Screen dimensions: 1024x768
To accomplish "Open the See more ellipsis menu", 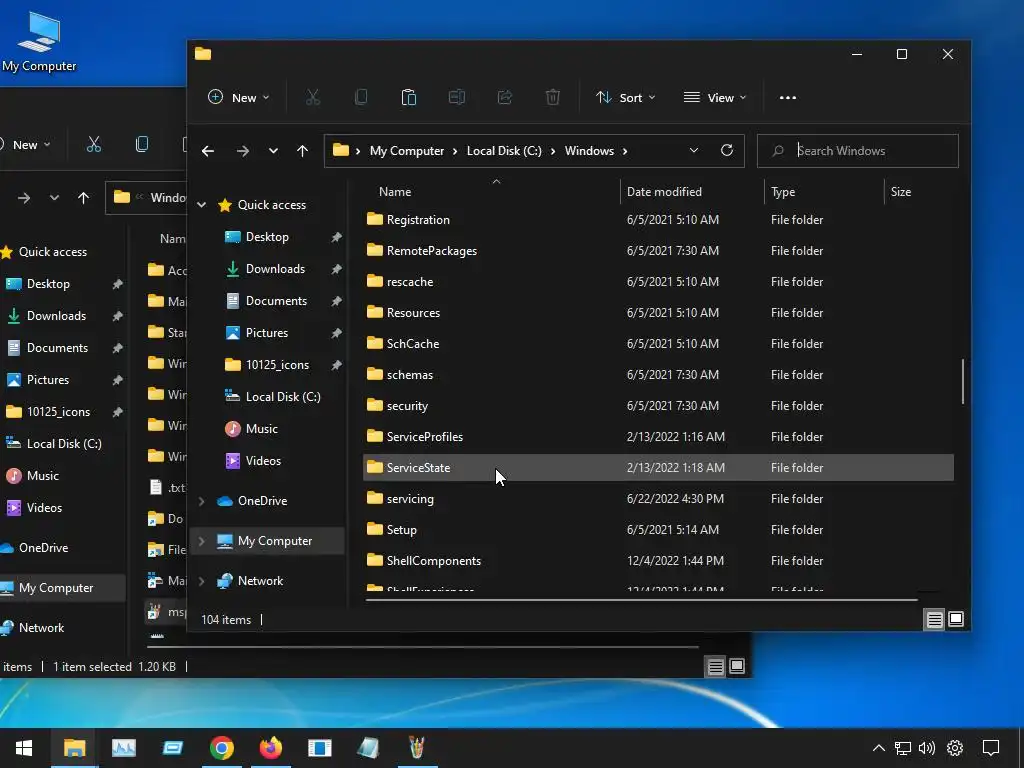I will pos(788,97).
